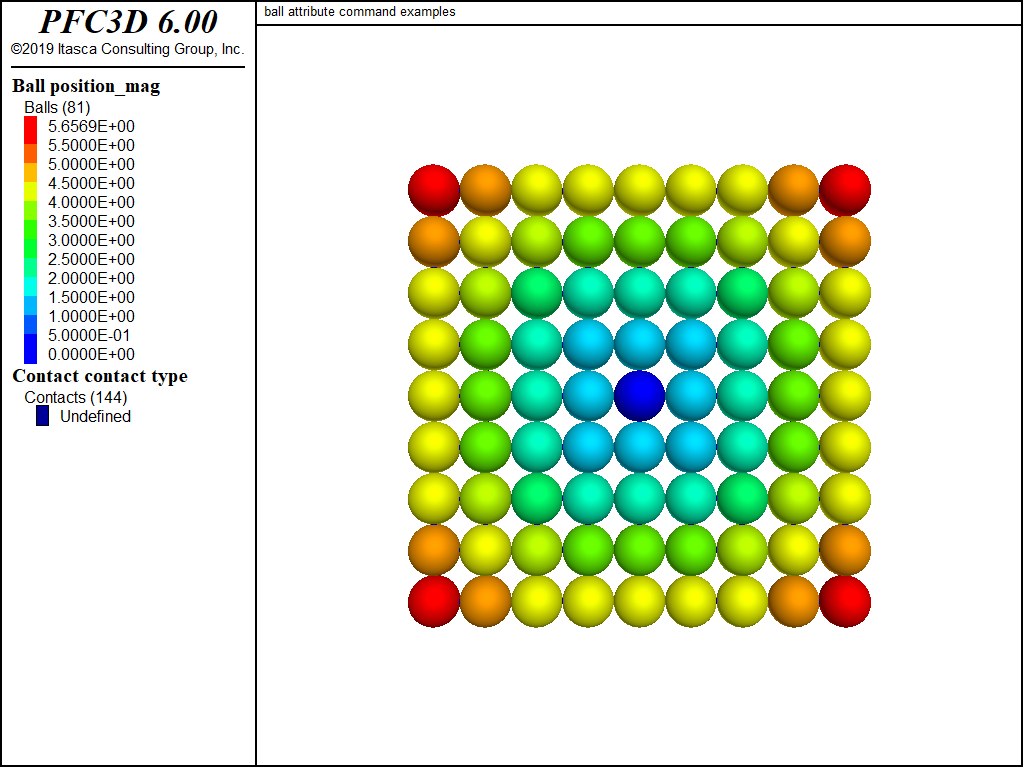Click the PFC3D 6.00 title text
1024x768 pixels.
point(128,22)
